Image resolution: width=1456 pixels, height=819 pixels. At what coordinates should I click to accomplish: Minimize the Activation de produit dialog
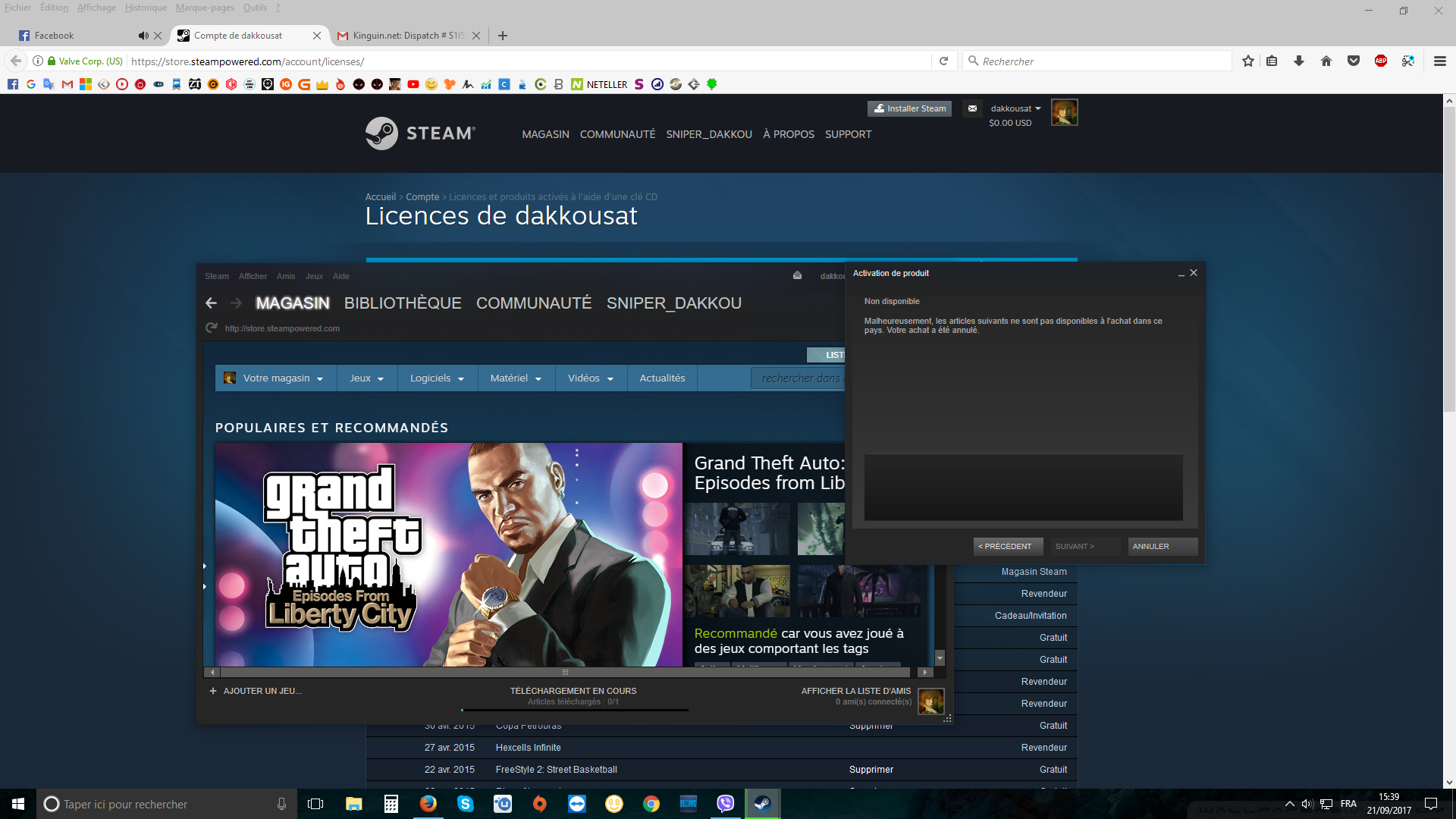(1181, 275)
